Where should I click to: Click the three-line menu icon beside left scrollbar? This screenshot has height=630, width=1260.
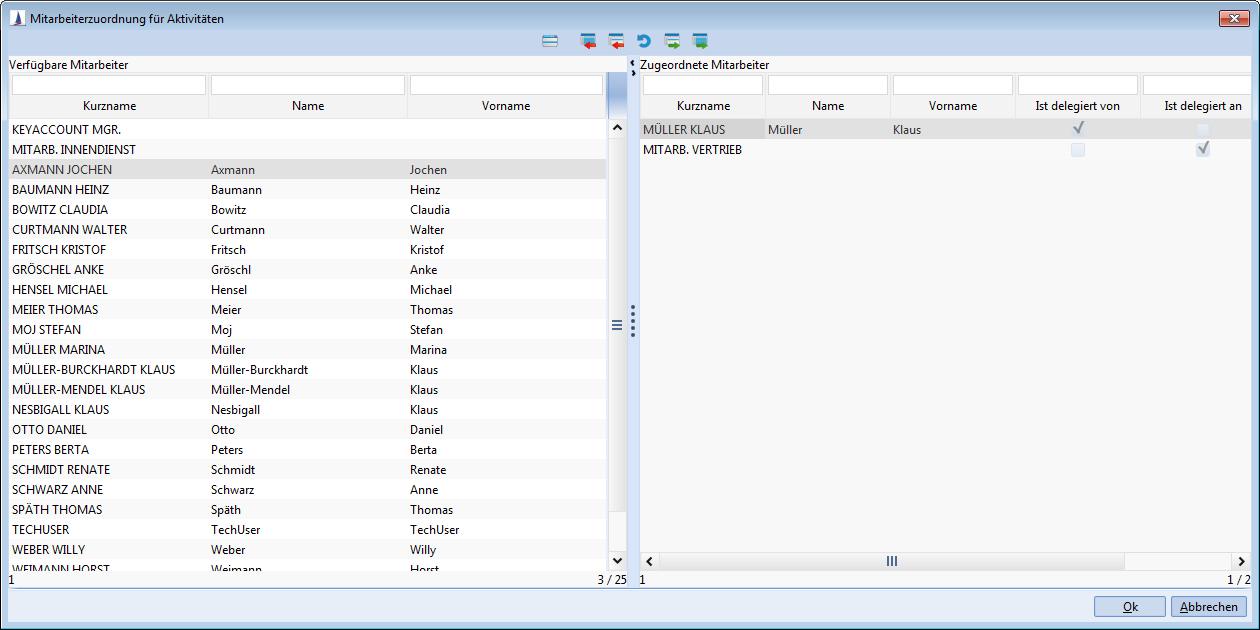(617, 325)
